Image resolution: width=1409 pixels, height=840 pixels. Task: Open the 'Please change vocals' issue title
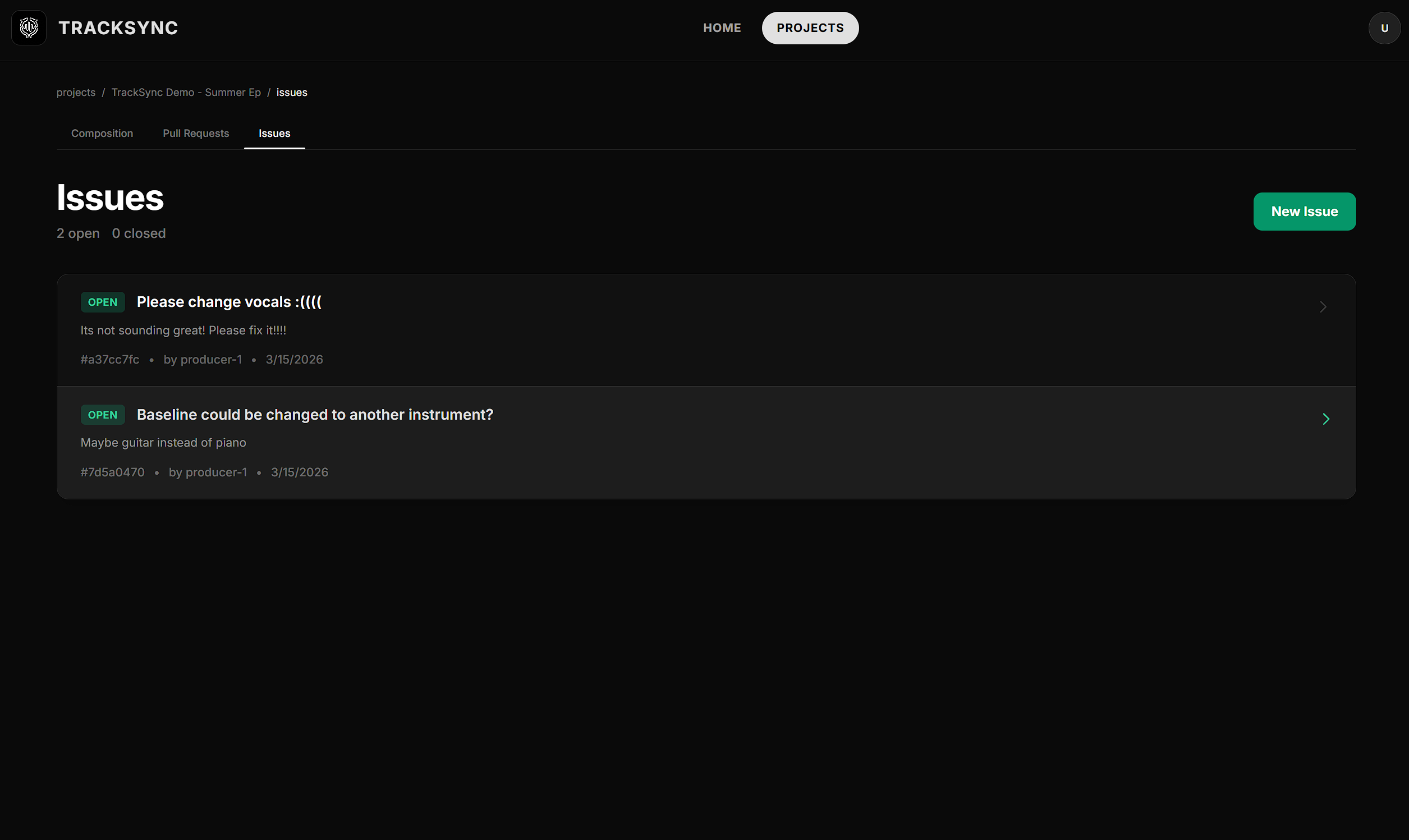[228, 302]
